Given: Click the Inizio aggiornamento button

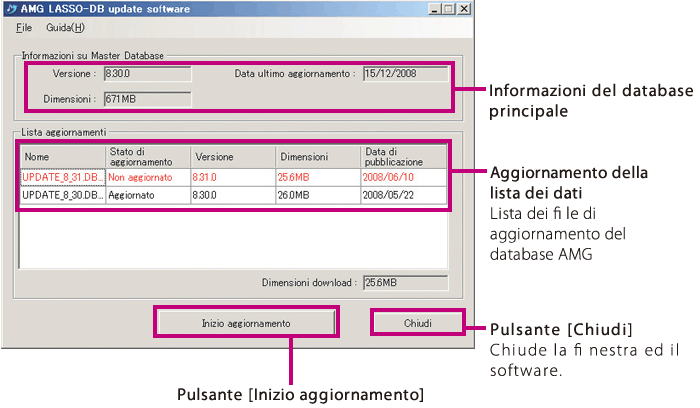Looking at the screenshot, I should point(246,323).
